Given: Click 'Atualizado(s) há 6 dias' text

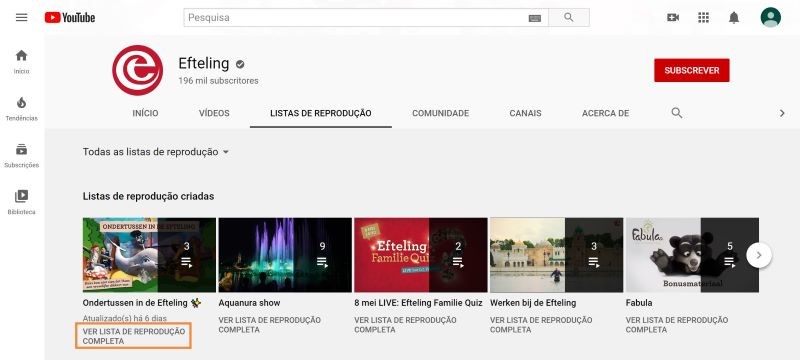Looking at the screenshot, I should point(124,319).
